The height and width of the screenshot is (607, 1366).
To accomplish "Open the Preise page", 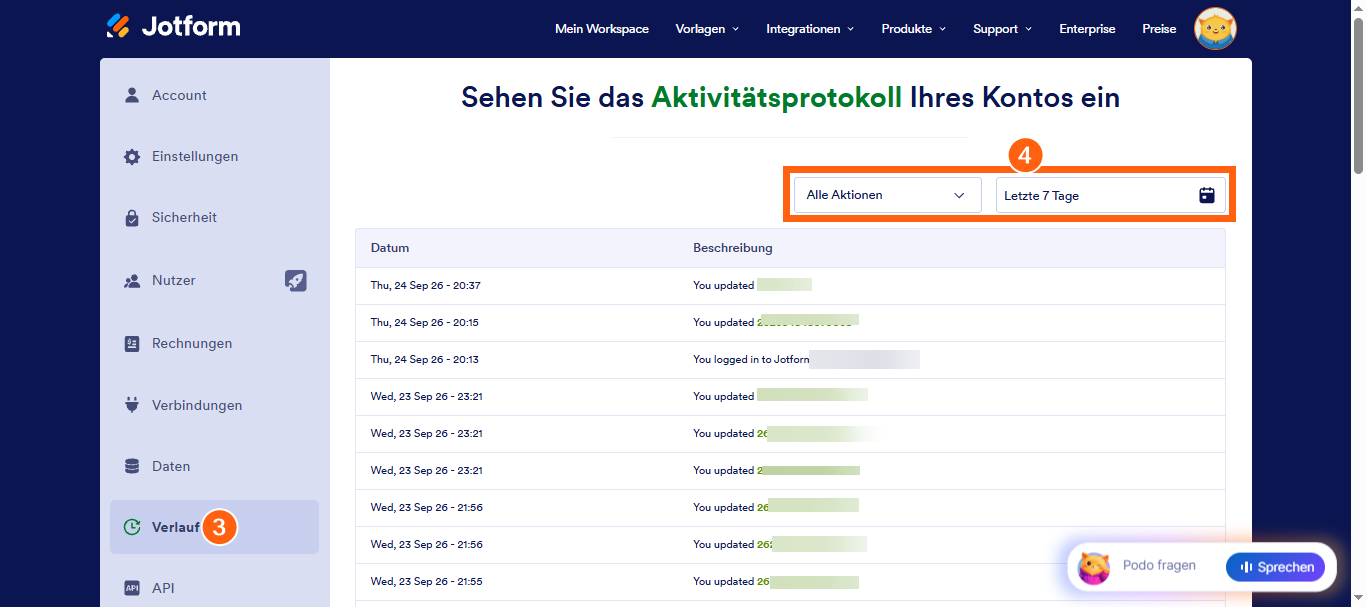I will 1159,29.
